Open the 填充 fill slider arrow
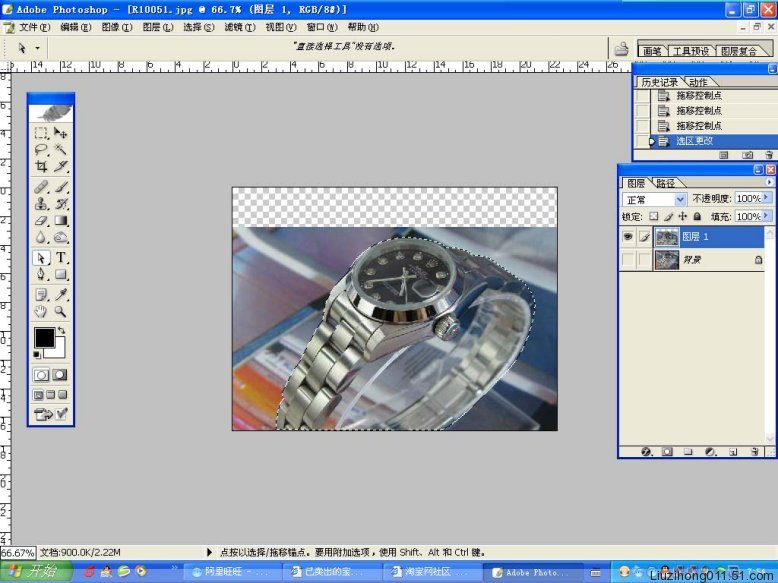 pyautogui.click(x=766, y=216)
